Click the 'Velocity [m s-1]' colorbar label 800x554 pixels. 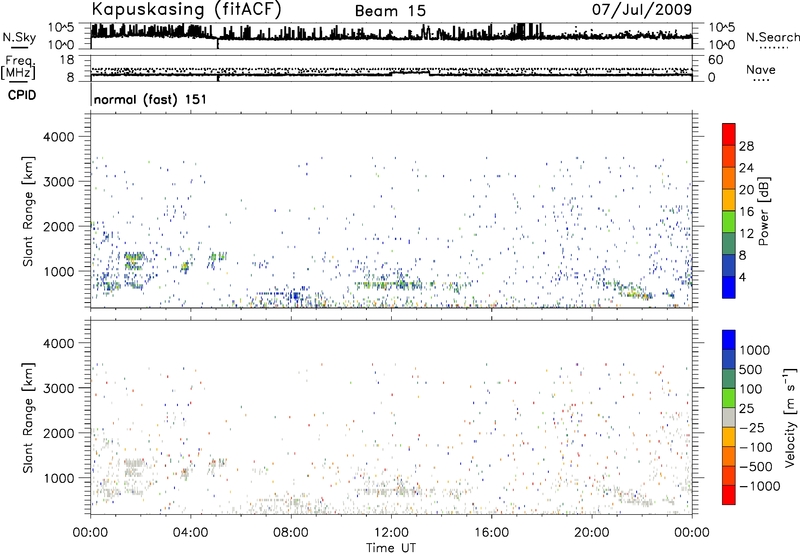[790, 417]
